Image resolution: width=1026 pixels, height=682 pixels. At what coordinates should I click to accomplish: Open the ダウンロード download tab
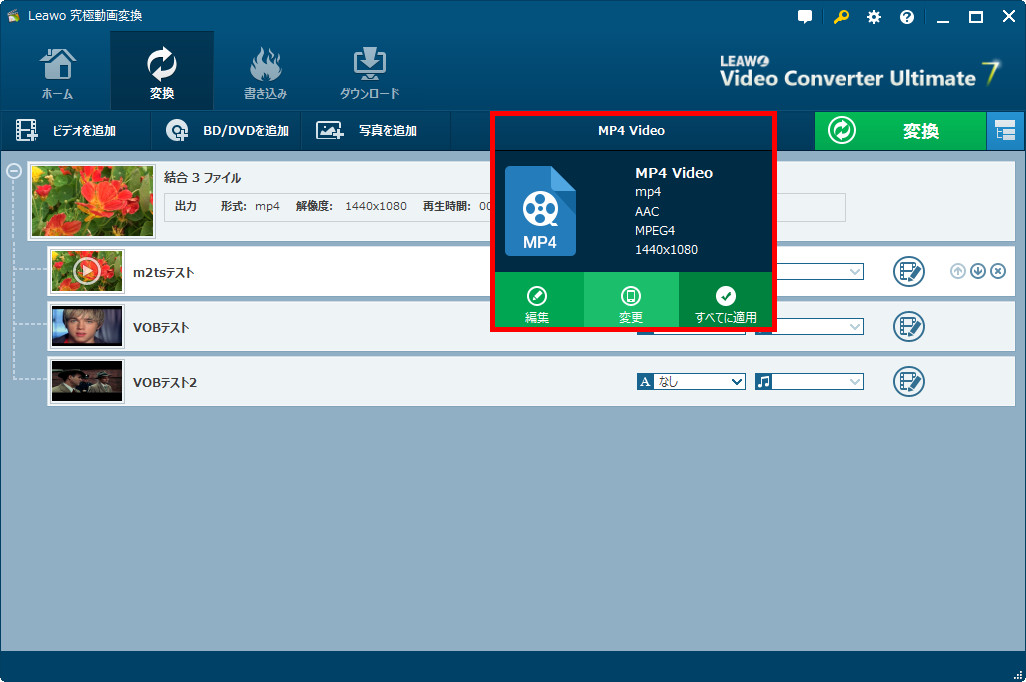pos(369,73)
